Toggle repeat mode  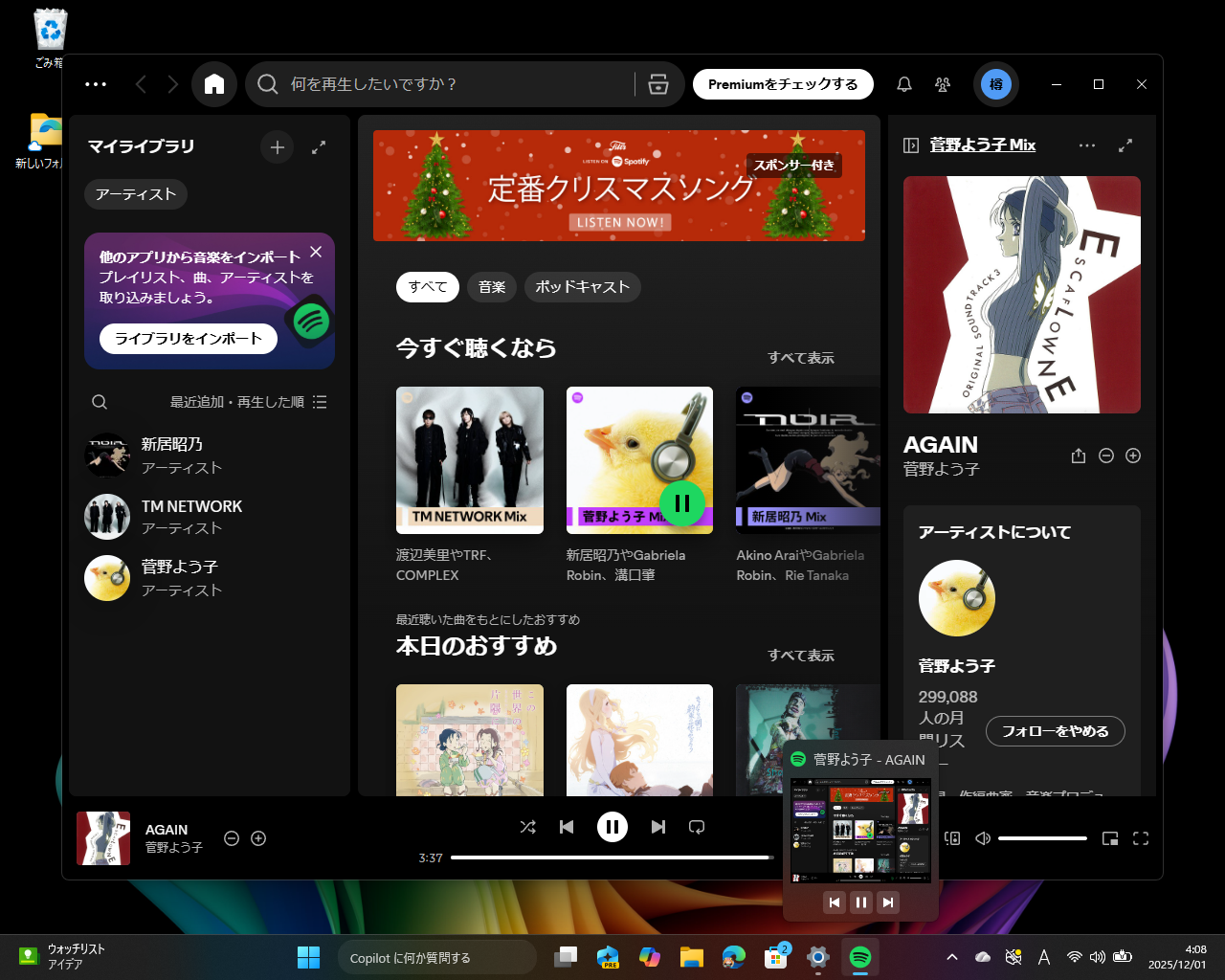[697, 827]
